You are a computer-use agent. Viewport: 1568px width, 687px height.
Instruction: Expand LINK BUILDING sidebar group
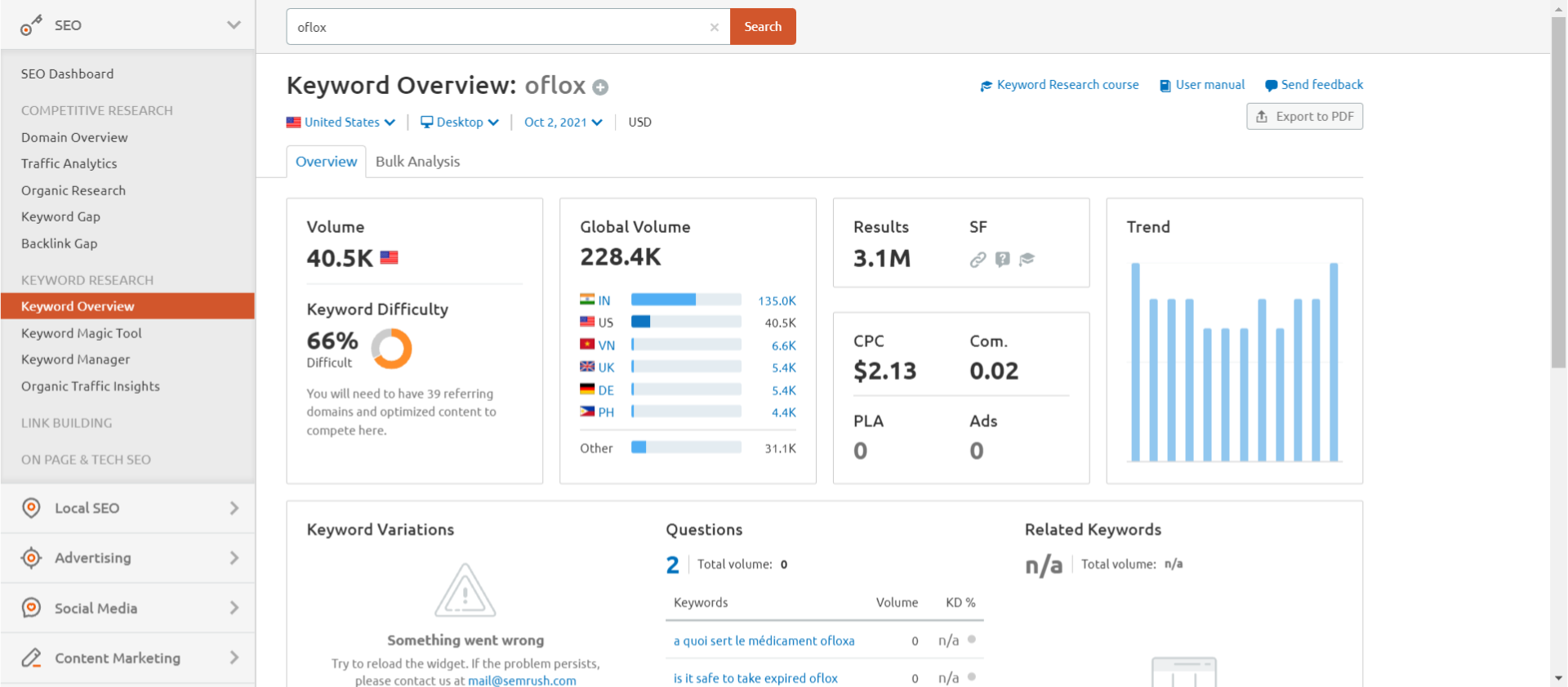pyautogui.click(x=67, y=423)
